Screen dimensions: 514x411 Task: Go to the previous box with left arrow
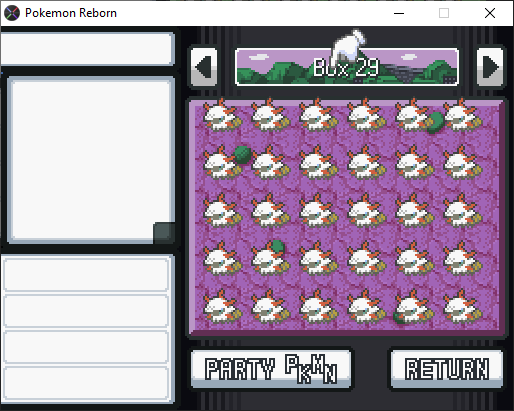204,67
